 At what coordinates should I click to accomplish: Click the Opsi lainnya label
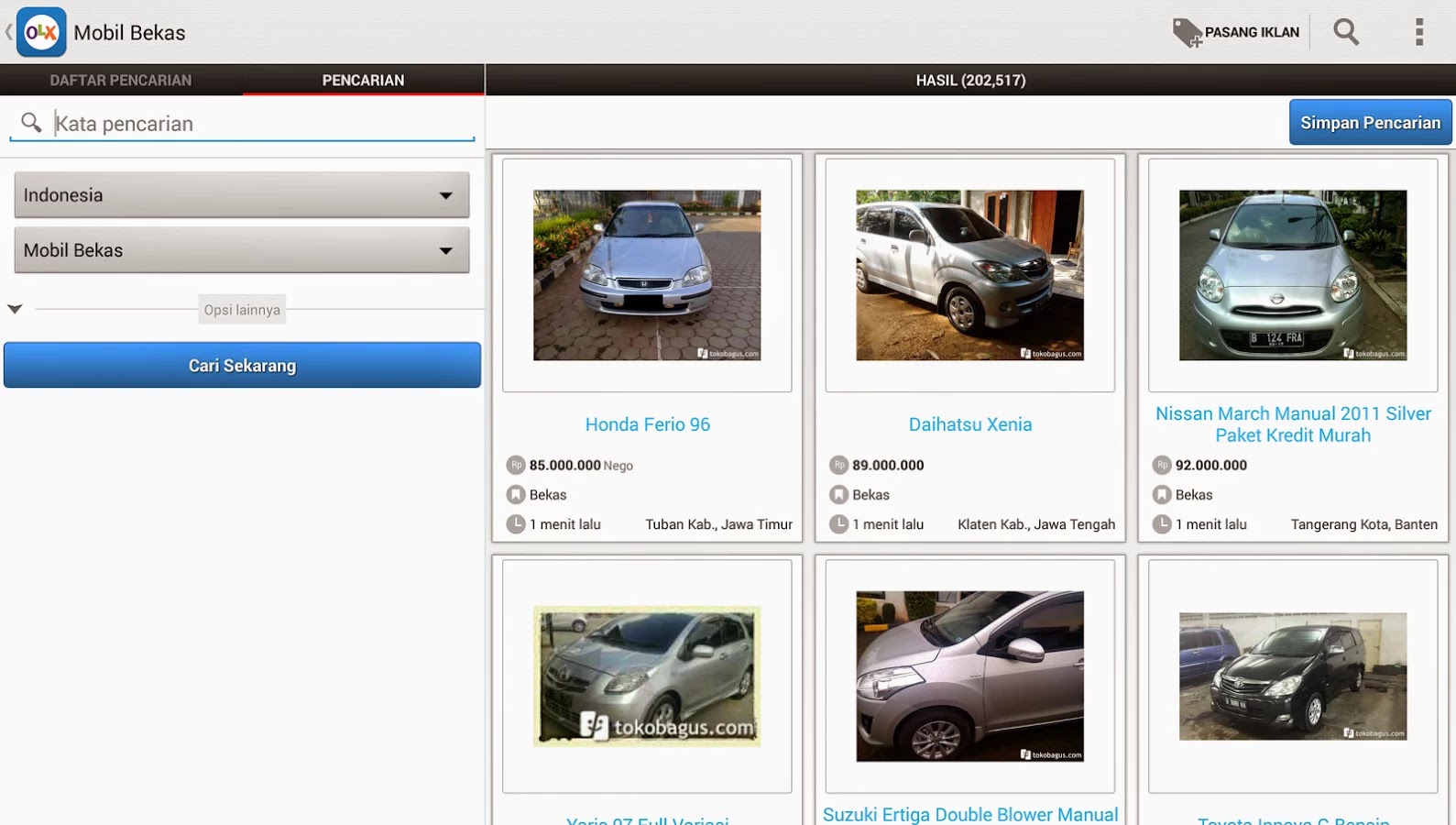(x=242, y=310)
